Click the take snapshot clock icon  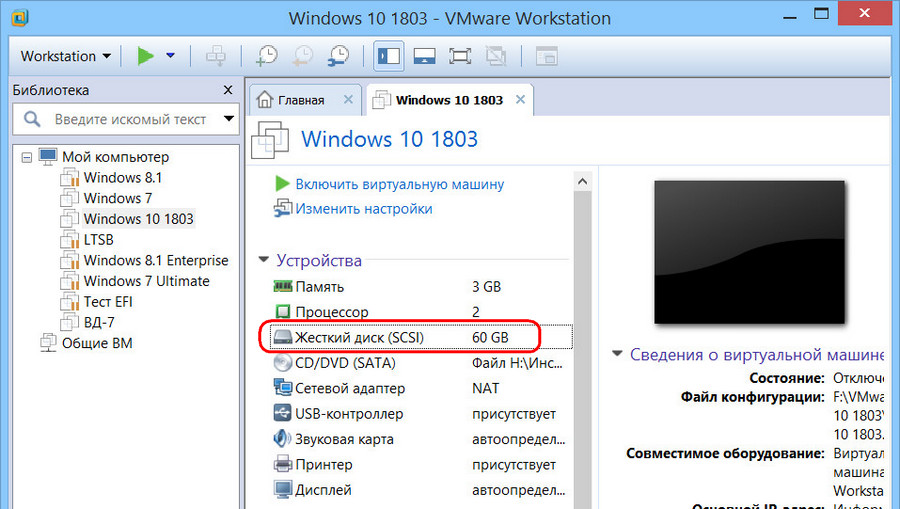click(267, 56)
